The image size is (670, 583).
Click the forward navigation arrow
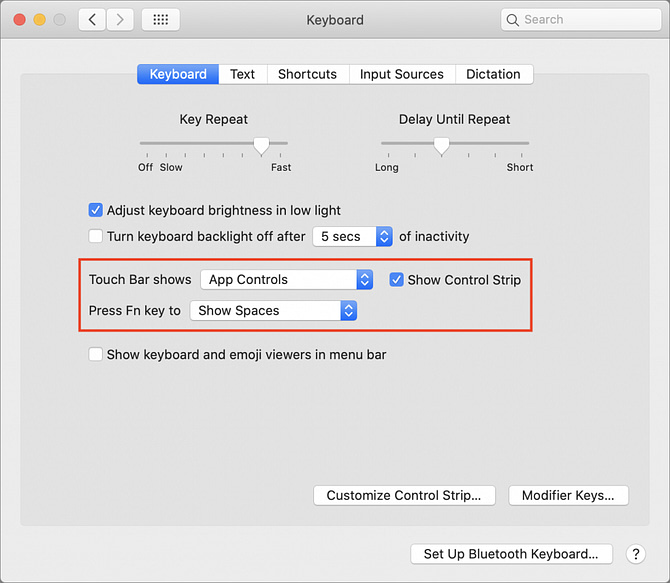(x=120, y=19)
